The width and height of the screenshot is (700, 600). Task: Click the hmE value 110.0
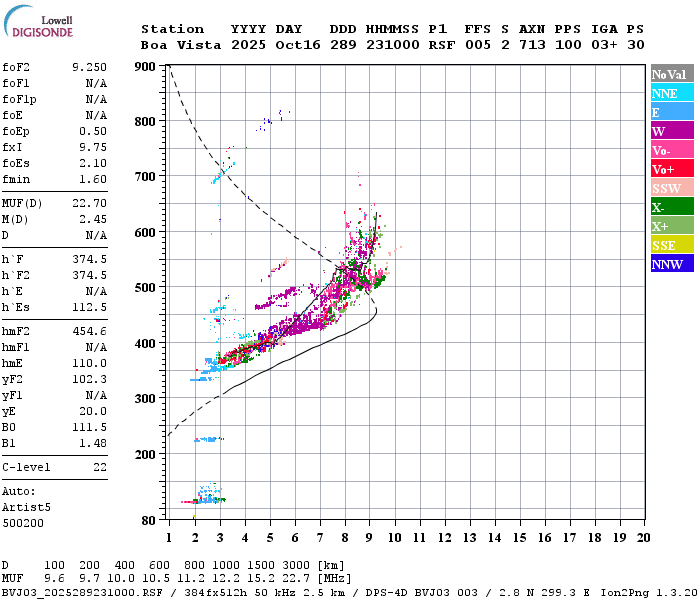click(x=89, y=363)
